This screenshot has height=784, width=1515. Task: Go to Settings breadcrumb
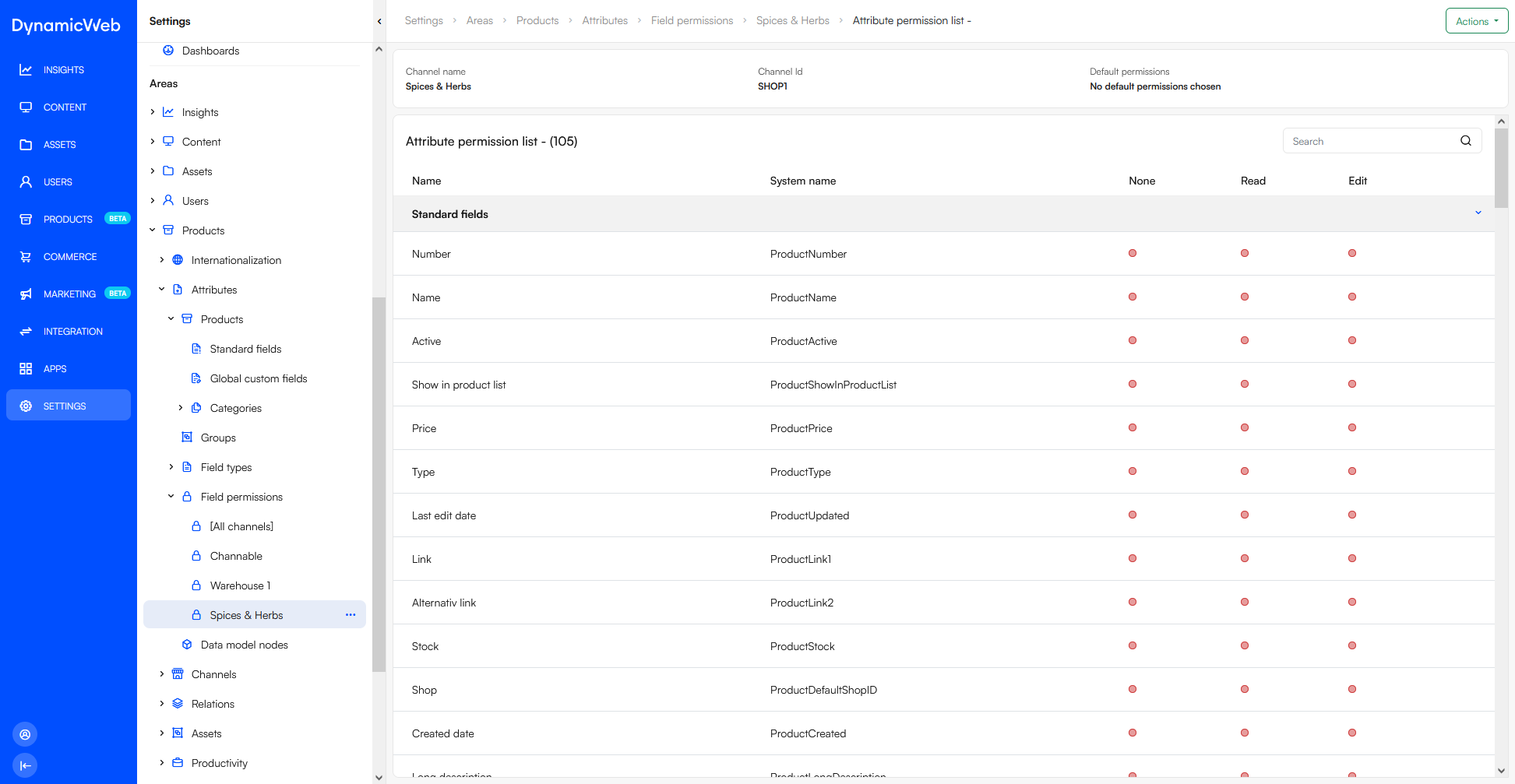[x=424, y=21]
